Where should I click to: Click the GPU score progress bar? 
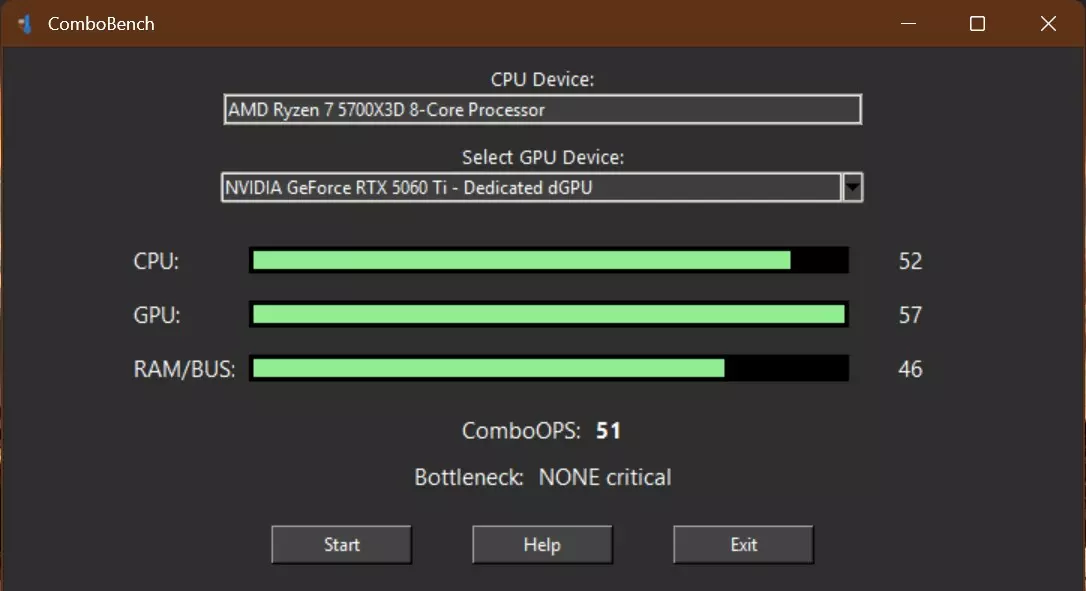[x=549, y=315]
